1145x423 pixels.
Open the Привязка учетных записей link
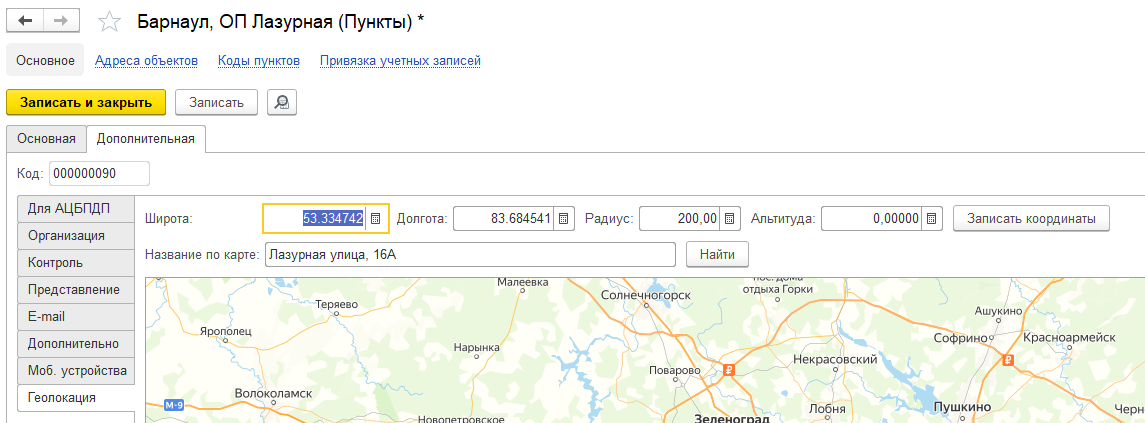point(400,60)
